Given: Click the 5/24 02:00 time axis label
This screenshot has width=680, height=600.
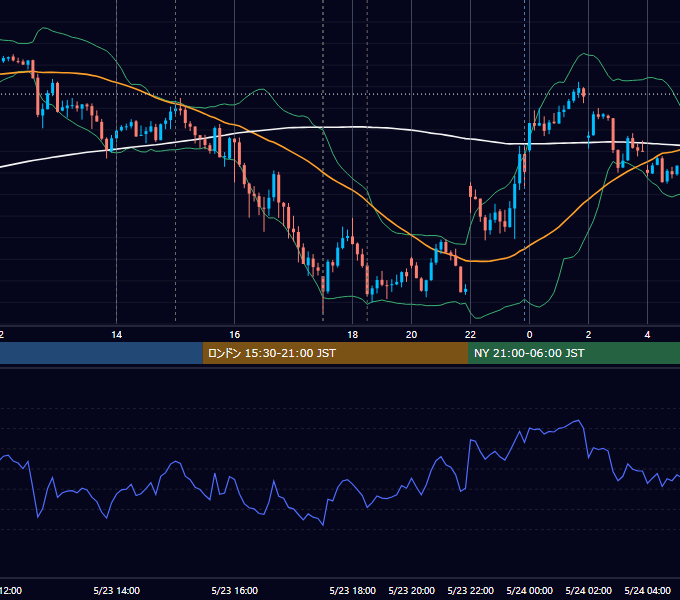Looking at the screenshot, I should (588, 590).
